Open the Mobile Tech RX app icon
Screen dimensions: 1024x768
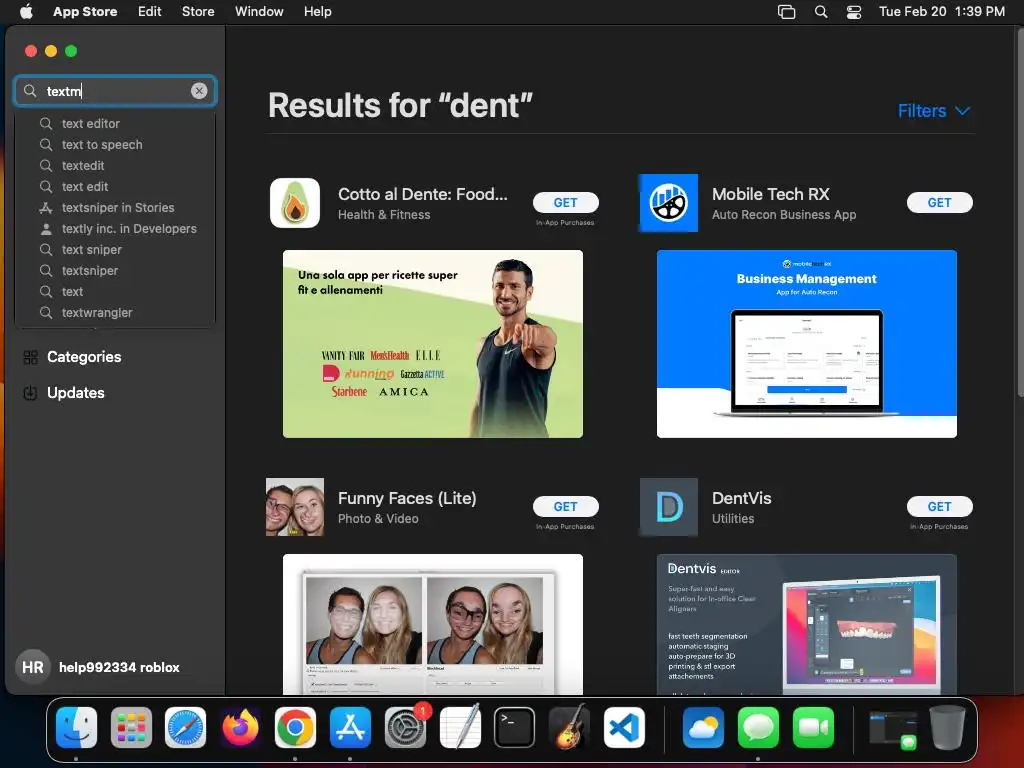(x=668, y=203)
